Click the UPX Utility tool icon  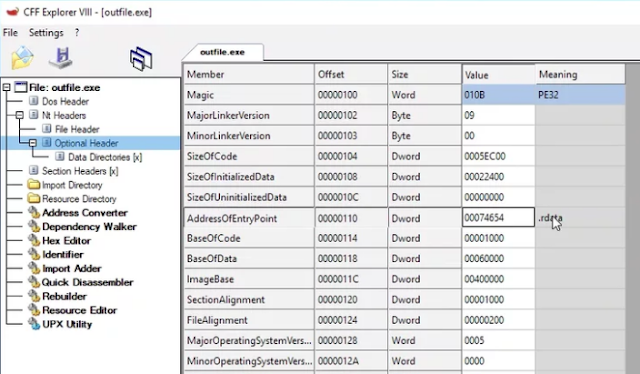click(34, 324)
